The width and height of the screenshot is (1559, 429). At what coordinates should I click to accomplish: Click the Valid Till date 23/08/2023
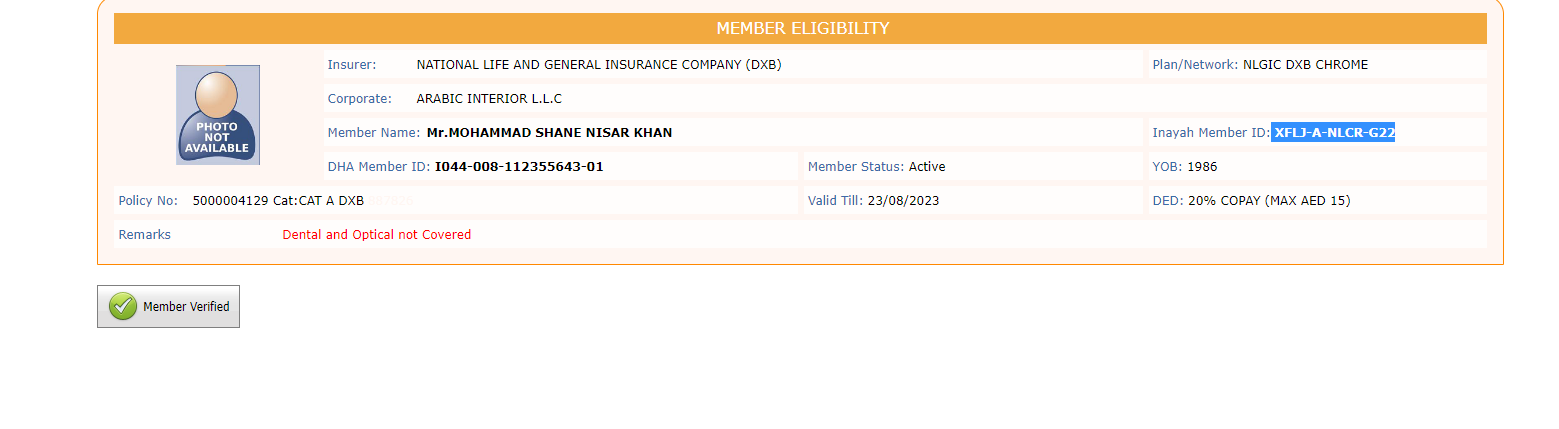click(x=903, y=201)
